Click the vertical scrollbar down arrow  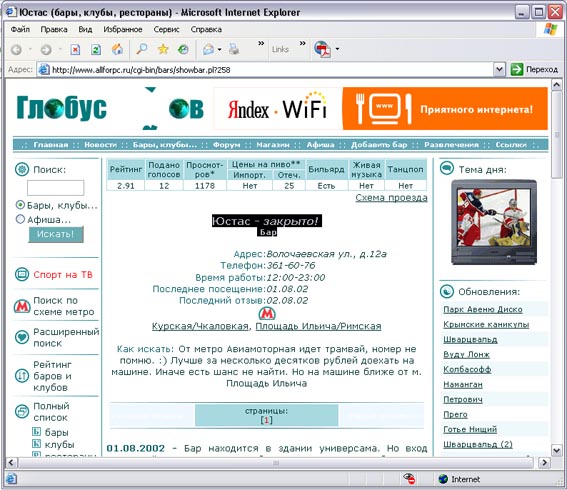coord(556,449)
